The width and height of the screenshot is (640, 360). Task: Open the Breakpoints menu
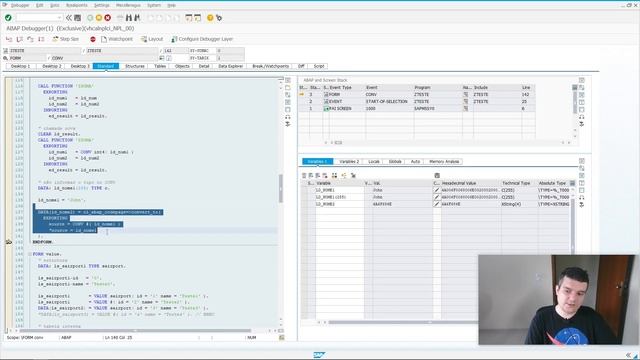point(77,5)
